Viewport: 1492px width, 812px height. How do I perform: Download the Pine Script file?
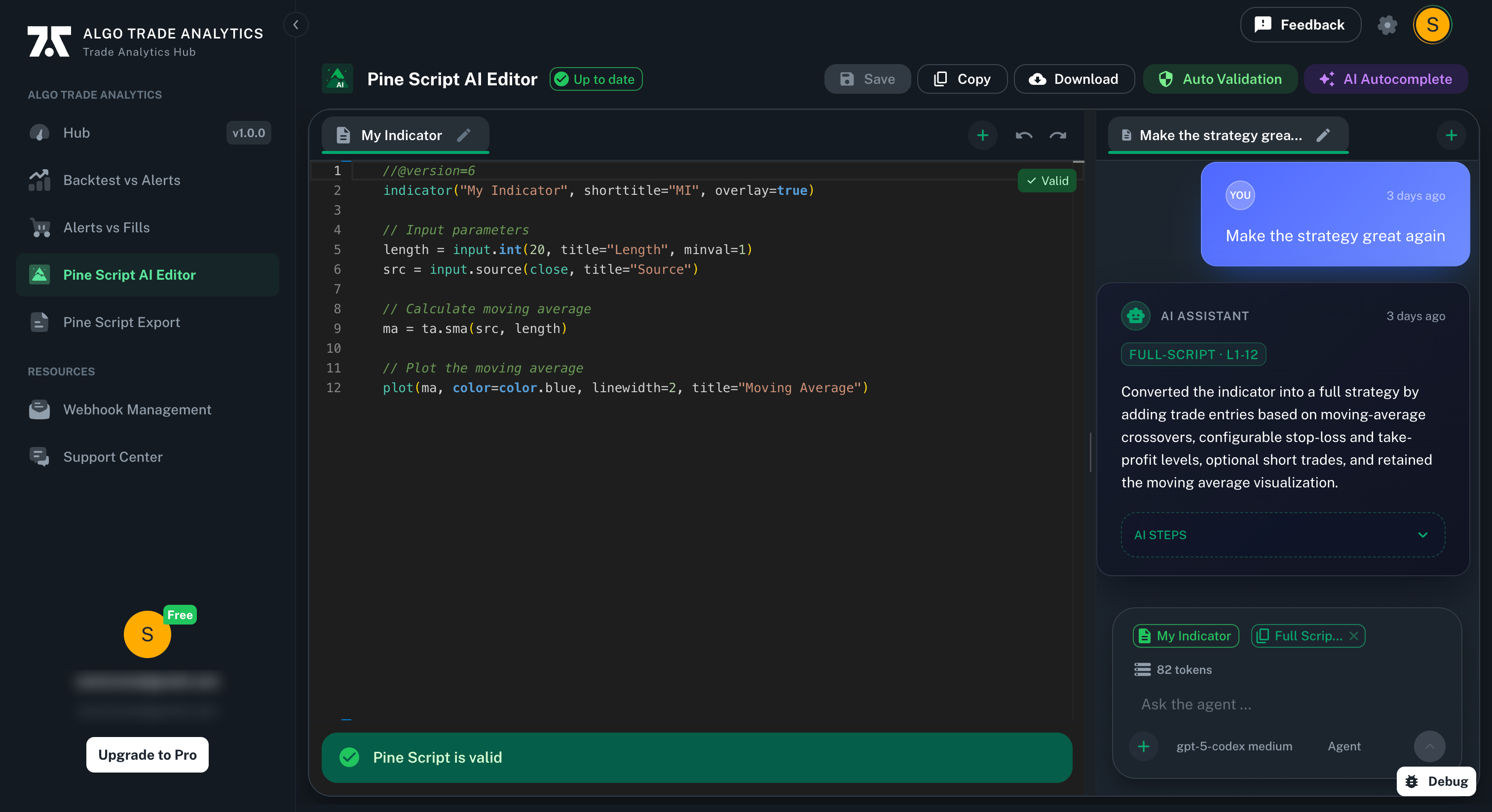[1074, 79]
